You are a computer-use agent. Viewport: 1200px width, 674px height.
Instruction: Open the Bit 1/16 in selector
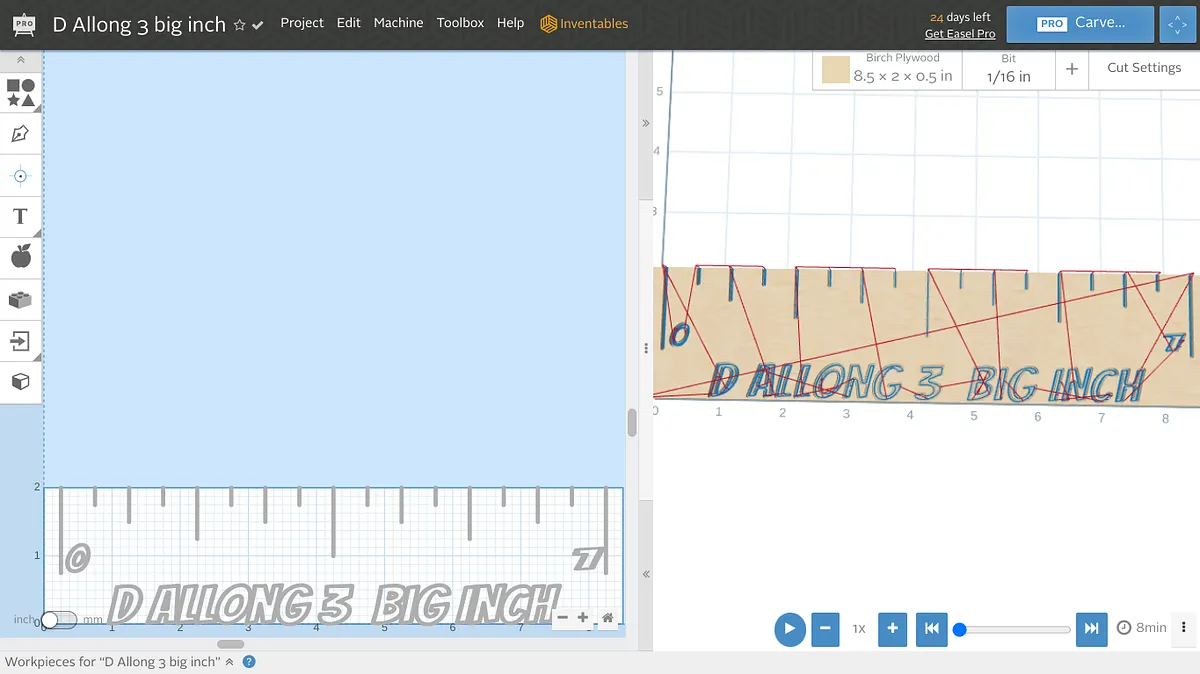pos(1008,69)
